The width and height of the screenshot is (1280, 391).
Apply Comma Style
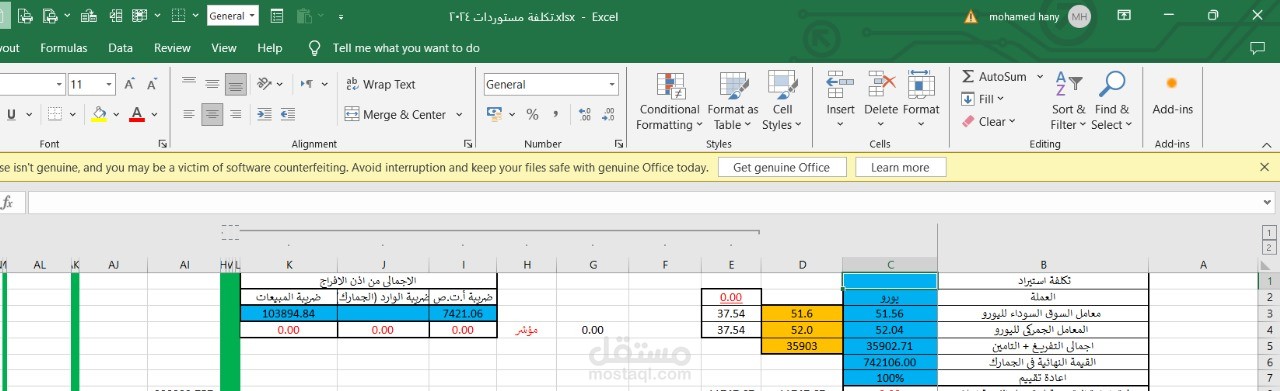[555, 114]
